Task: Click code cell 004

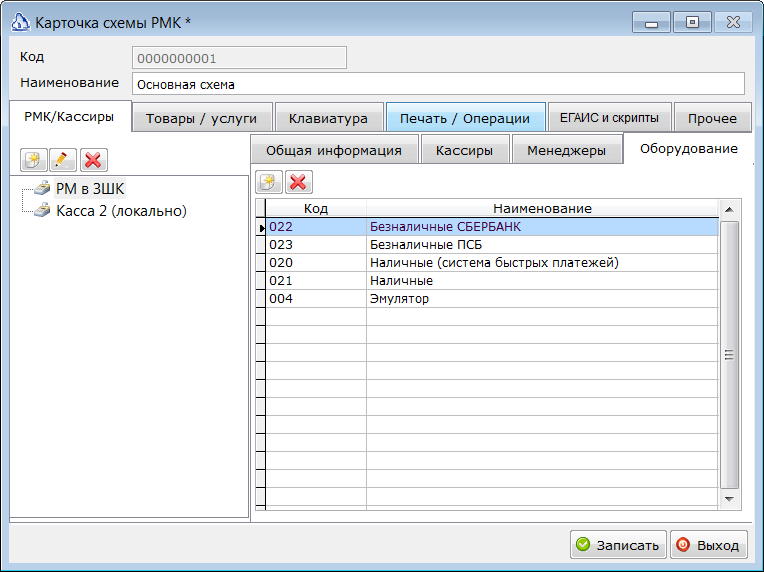Action: tap(316, 299)
